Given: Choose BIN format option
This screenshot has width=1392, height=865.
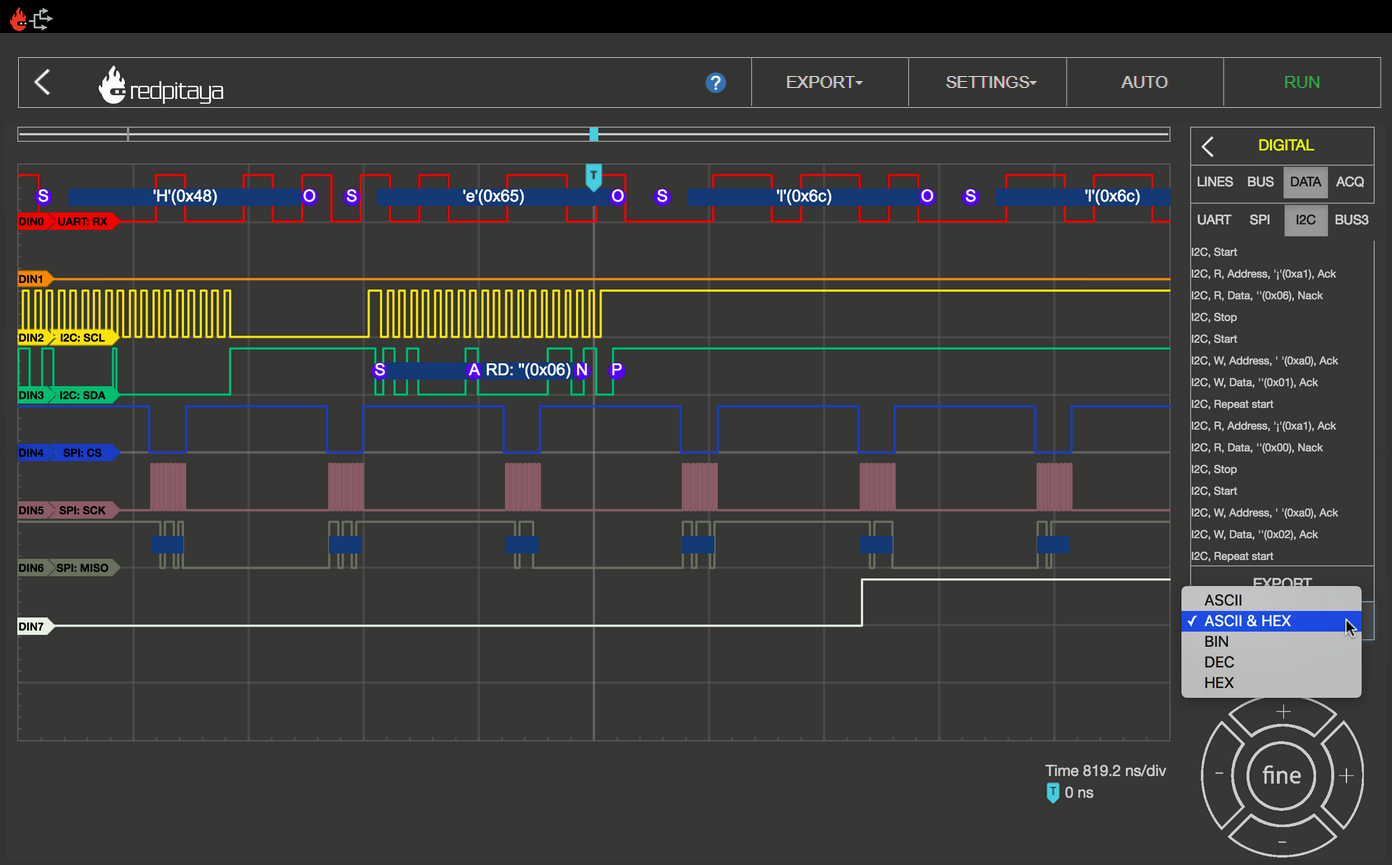Looking at the screenshot, I should click(x=1271, y=642).
